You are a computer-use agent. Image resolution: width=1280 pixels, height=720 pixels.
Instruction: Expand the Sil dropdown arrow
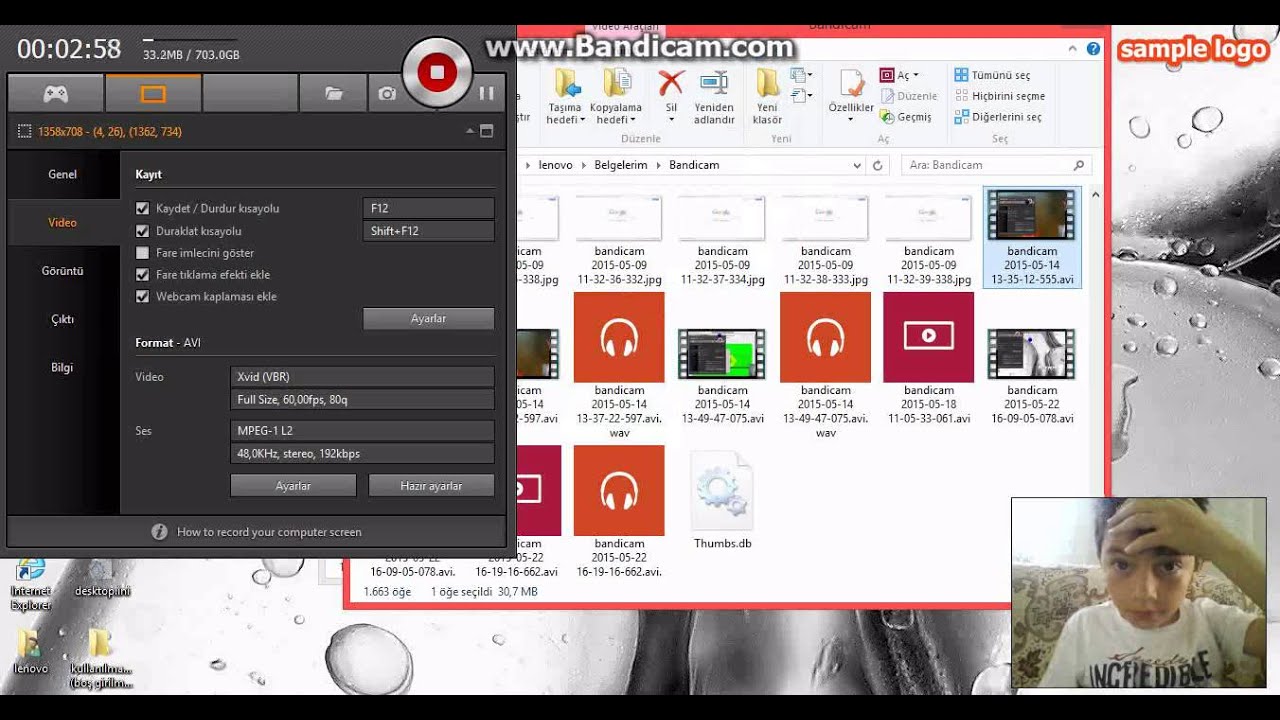[x=671, y=120]
